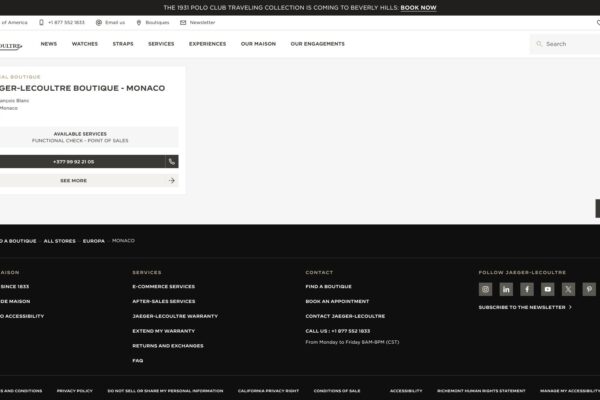Open the Watches menu
Viewport: 600px width, 400px height.
(x=85, y=44)
